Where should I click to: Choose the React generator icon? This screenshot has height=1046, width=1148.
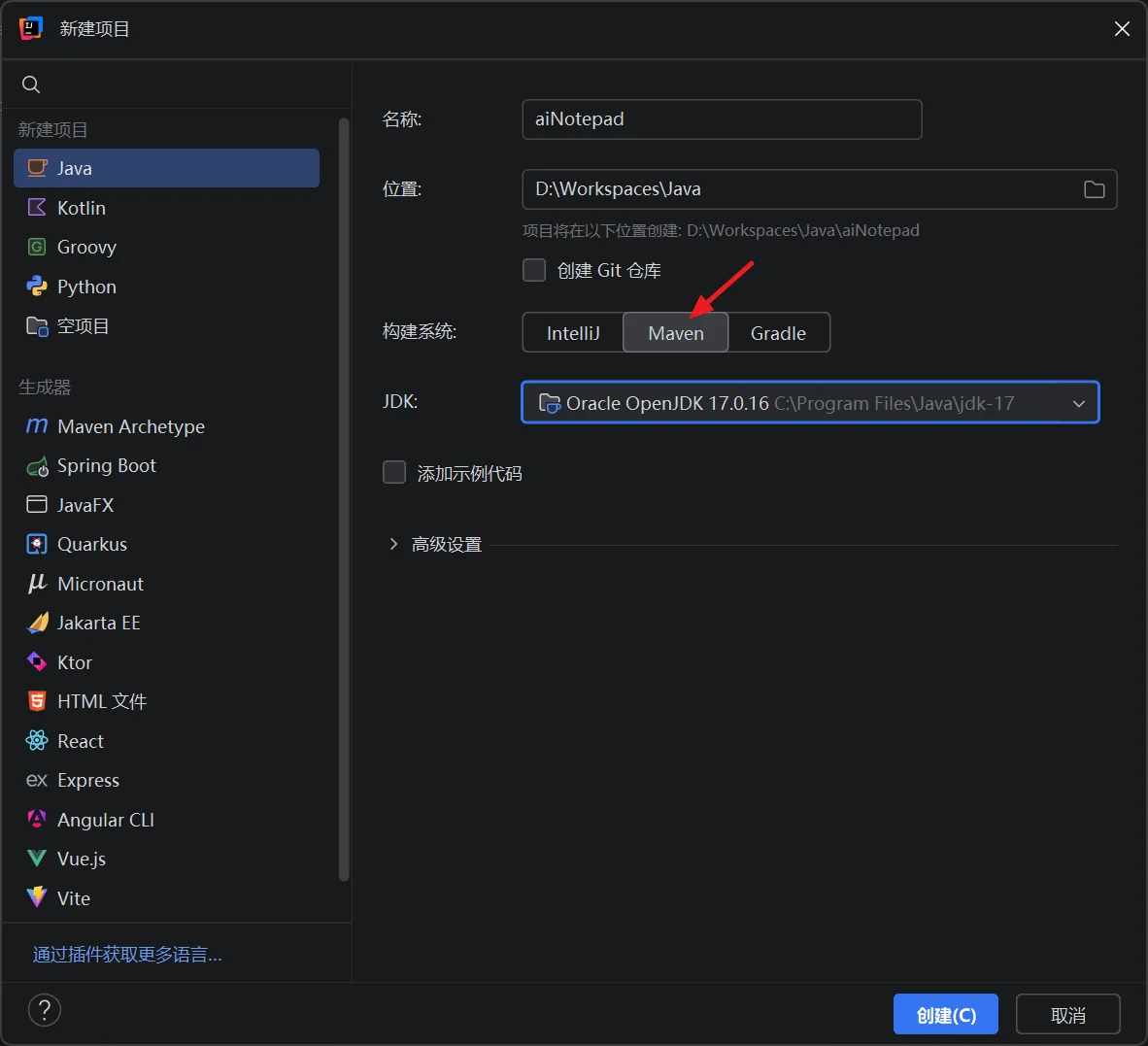pos(37,741)
